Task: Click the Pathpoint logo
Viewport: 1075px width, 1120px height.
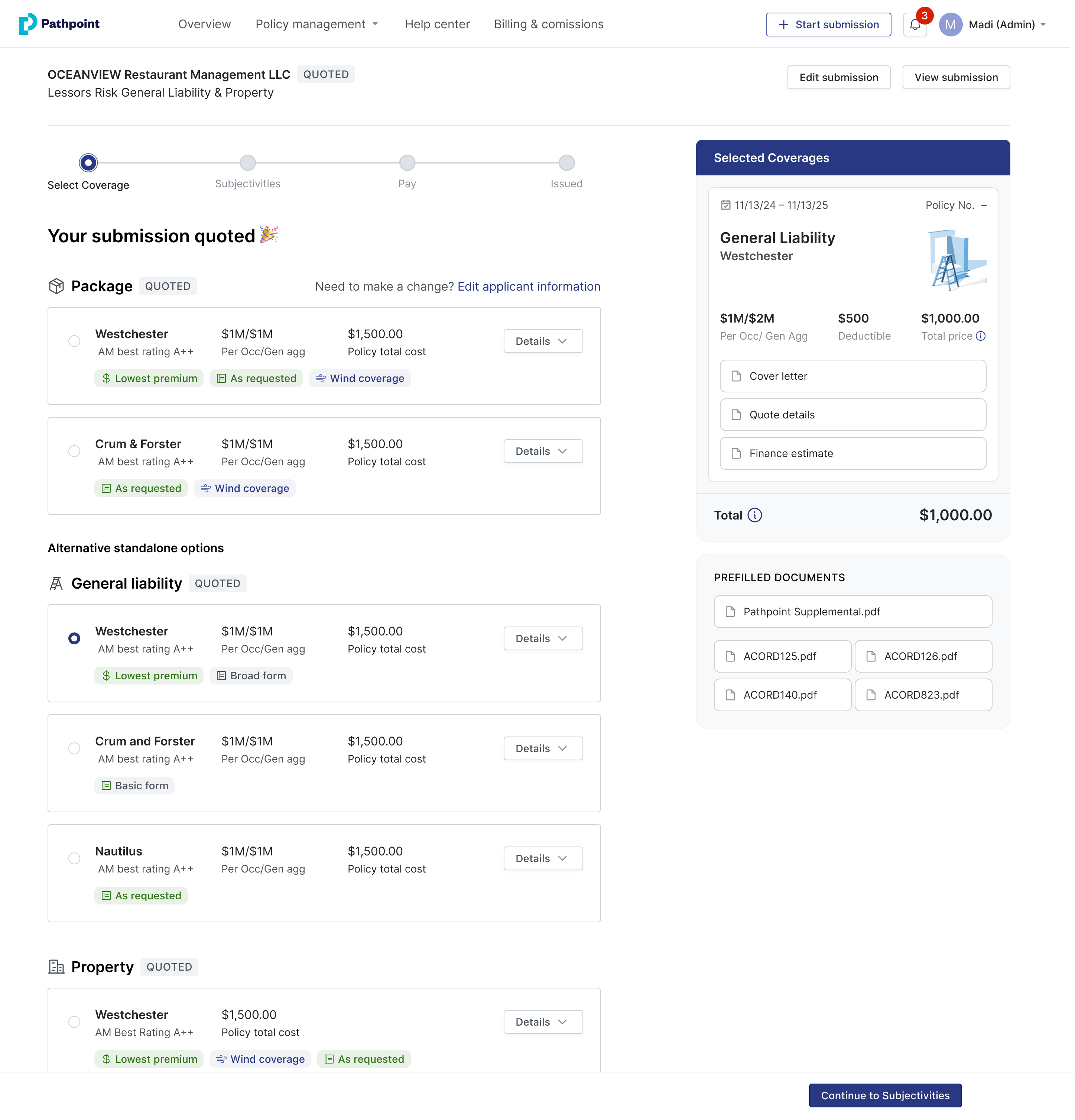Action: click(59, 24)
